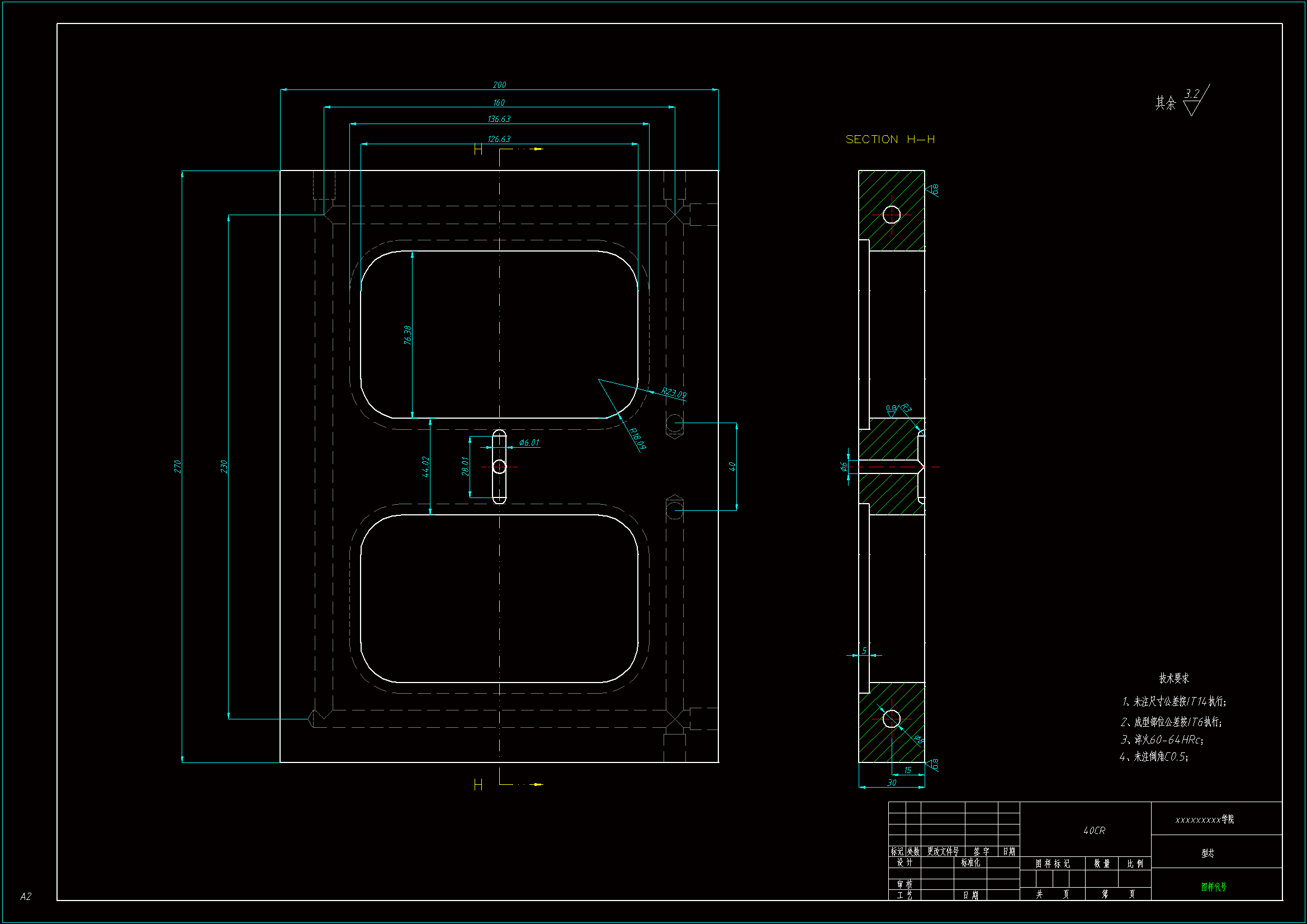Select the ø6.01 diameter dimension text
This screenshot has width=1307, height=924.
pyautogui.click(x=529, y=442)
